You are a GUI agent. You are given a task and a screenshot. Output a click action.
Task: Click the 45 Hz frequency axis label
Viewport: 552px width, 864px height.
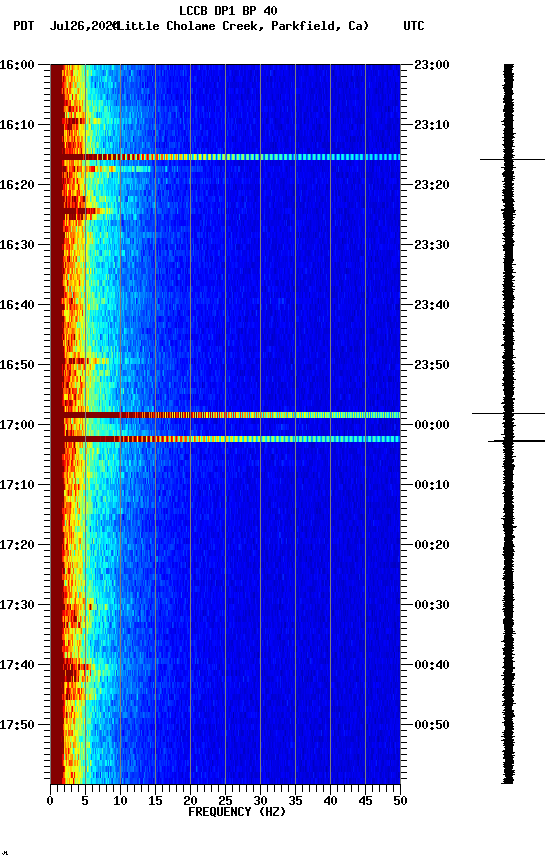coord(365,801)
